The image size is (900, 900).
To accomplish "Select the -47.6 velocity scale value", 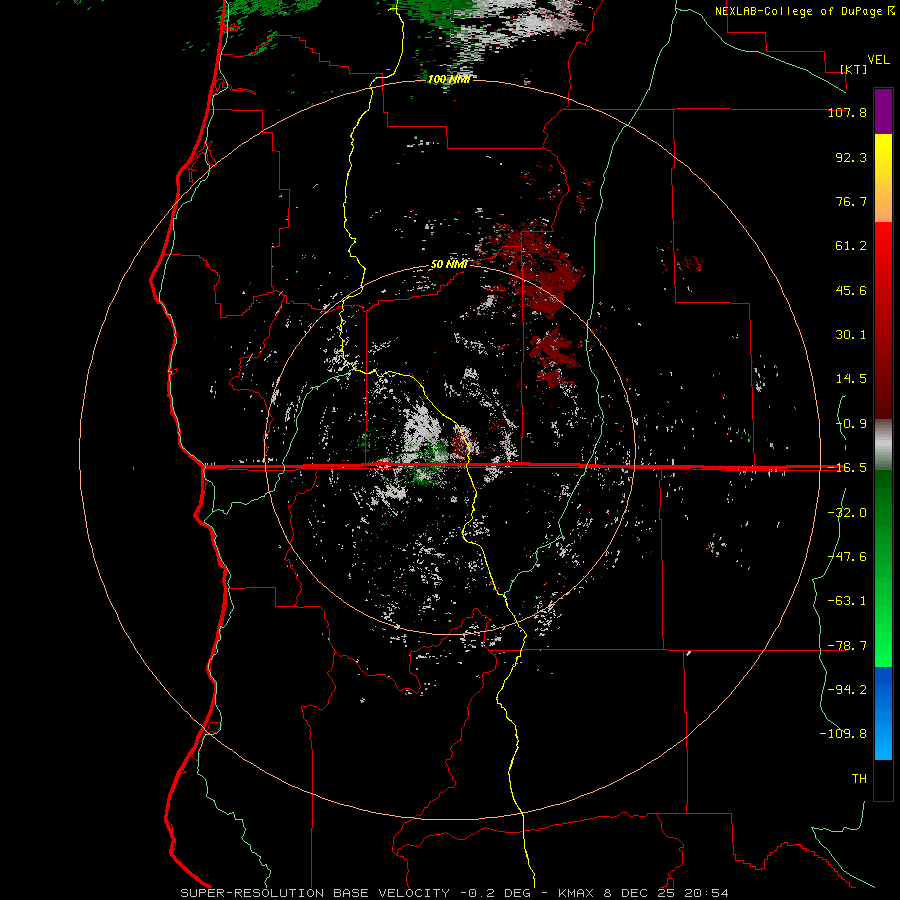I will (x=847, y=557).
